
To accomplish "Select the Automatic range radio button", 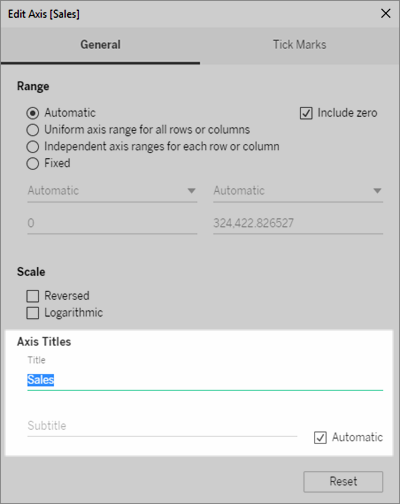I will 33,113.
